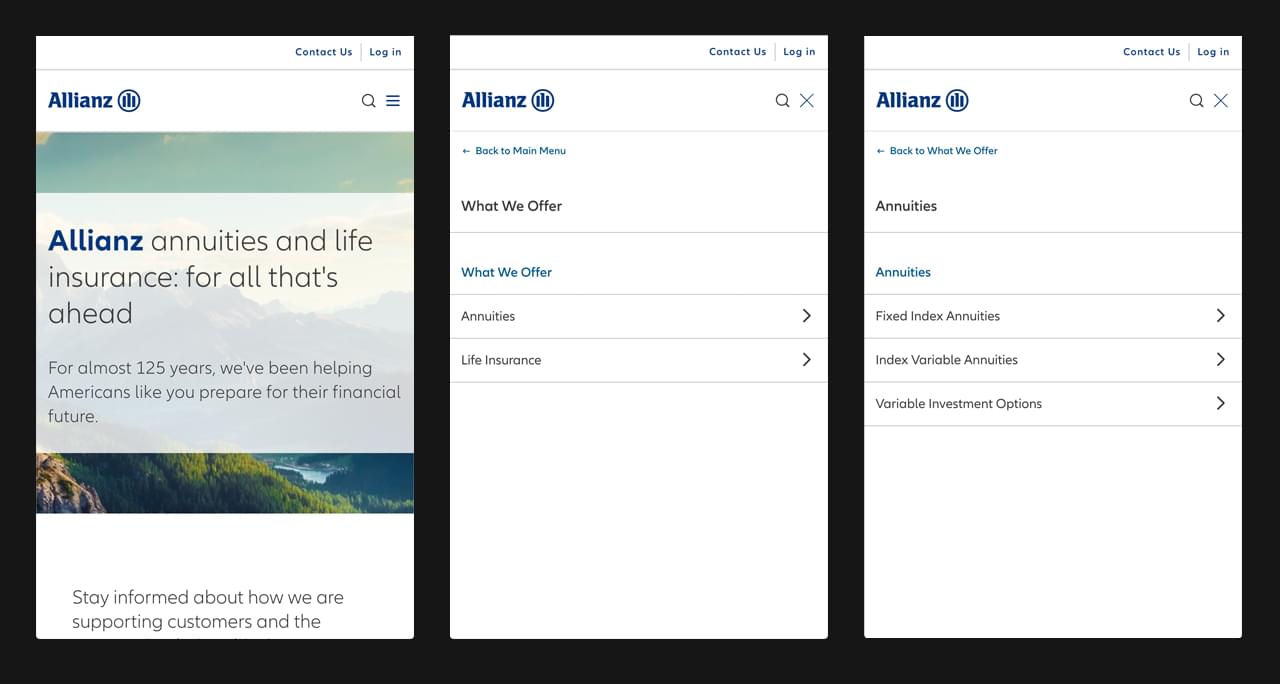This screenshot has width=1280, height=684.
Task: Expand the Index Variable Annuities chevron
Action: tap(1220, 360)
